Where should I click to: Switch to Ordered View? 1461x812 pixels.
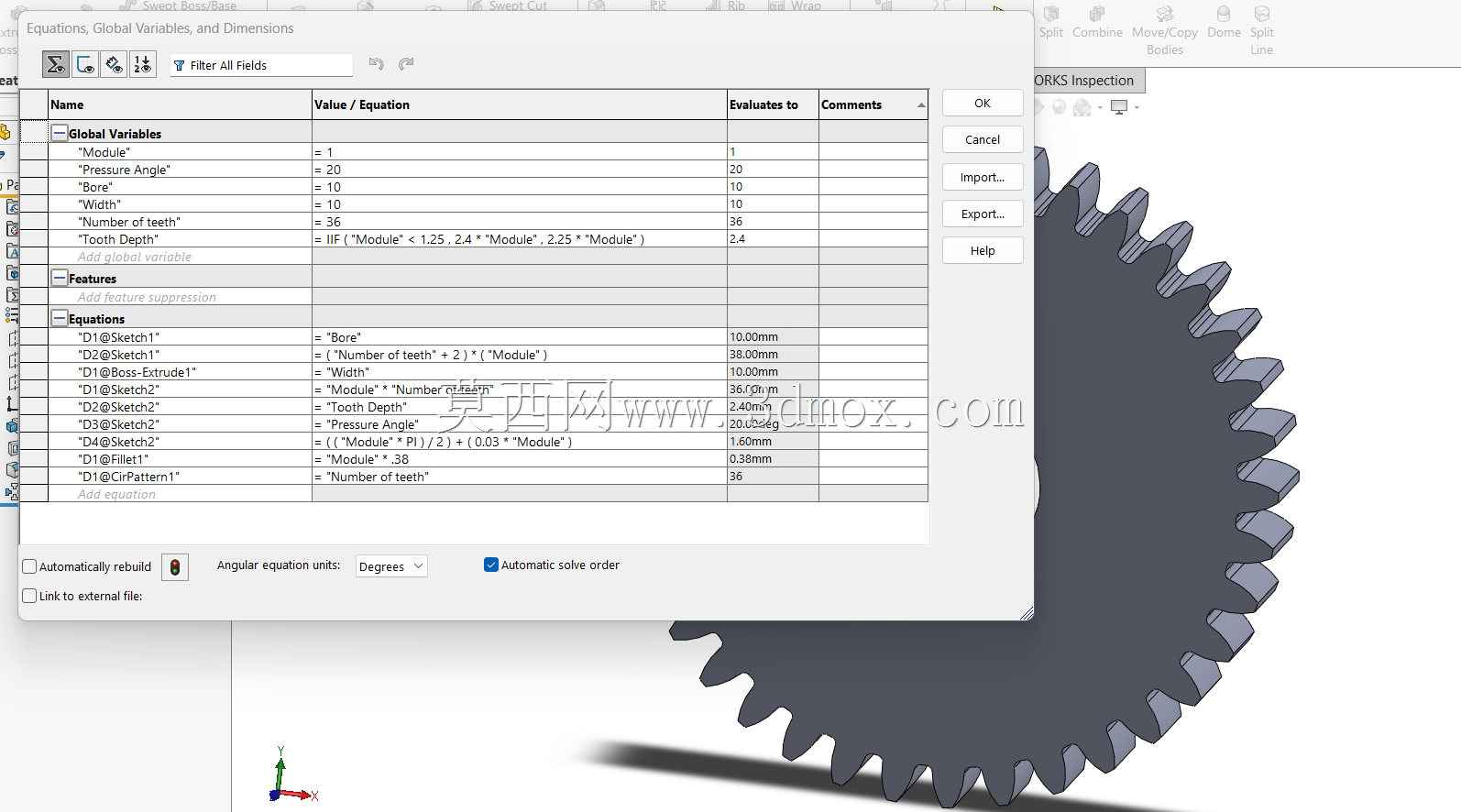(143, 65)
